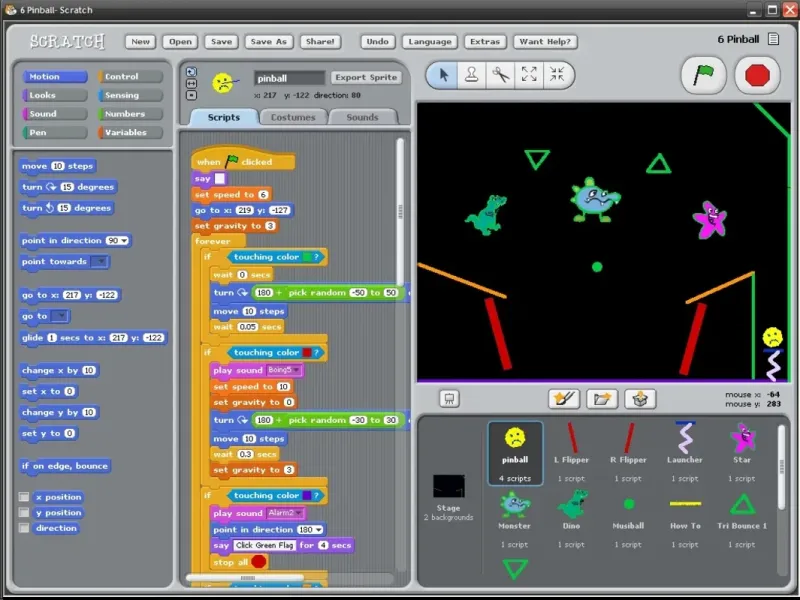Pick the blue color in touching color block
The image size is (800, 600).
[308, 495]
